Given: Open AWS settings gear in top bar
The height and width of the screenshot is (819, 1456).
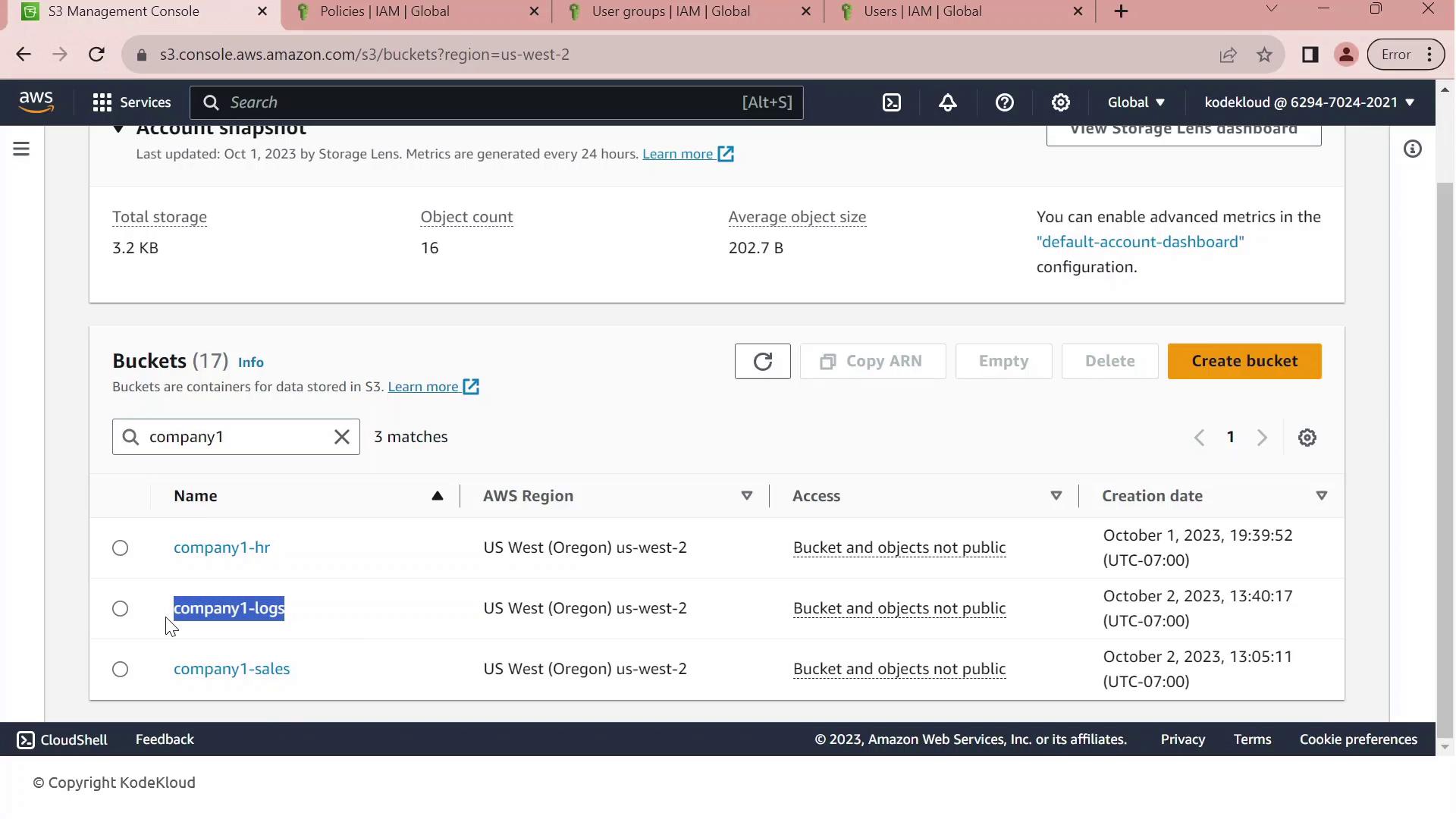Looking at the screenshot, I should coord(1060,102).
